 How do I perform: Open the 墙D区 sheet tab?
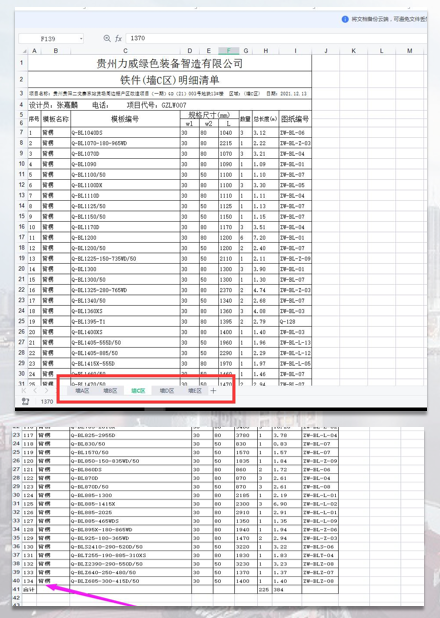(x=167, y=391)
